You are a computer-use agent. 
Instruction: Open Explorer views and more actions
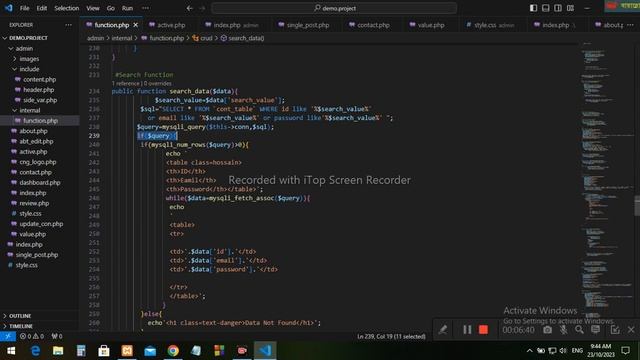coord(69,25)
